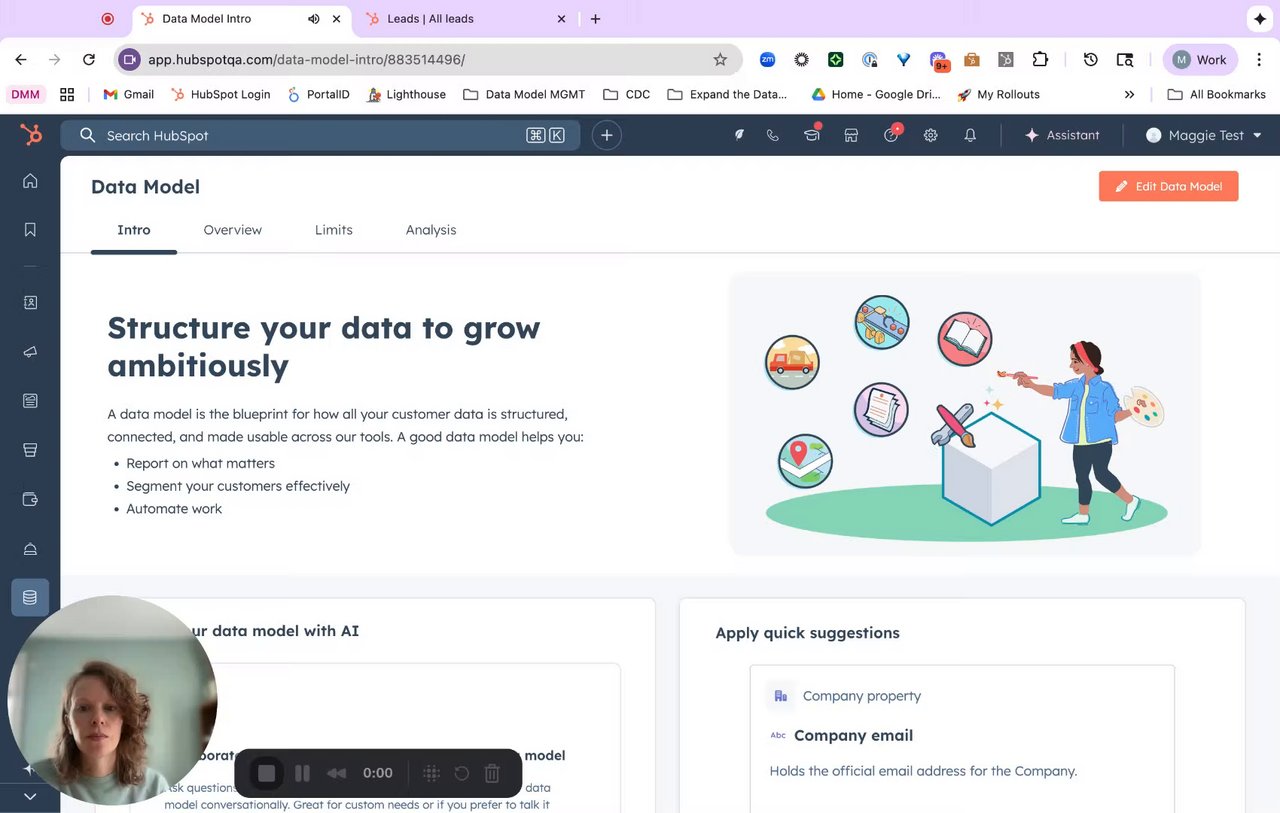This screenshot has width=1280, height=813.
Task: Open the Service bell-tray sidebar icon
Action: (x=30, y=548)
